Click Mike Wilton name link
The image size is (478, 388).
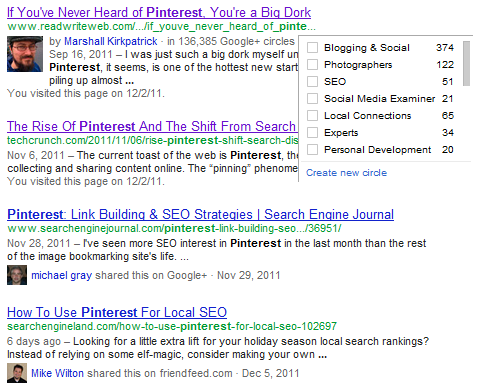(x=57, y=373)
